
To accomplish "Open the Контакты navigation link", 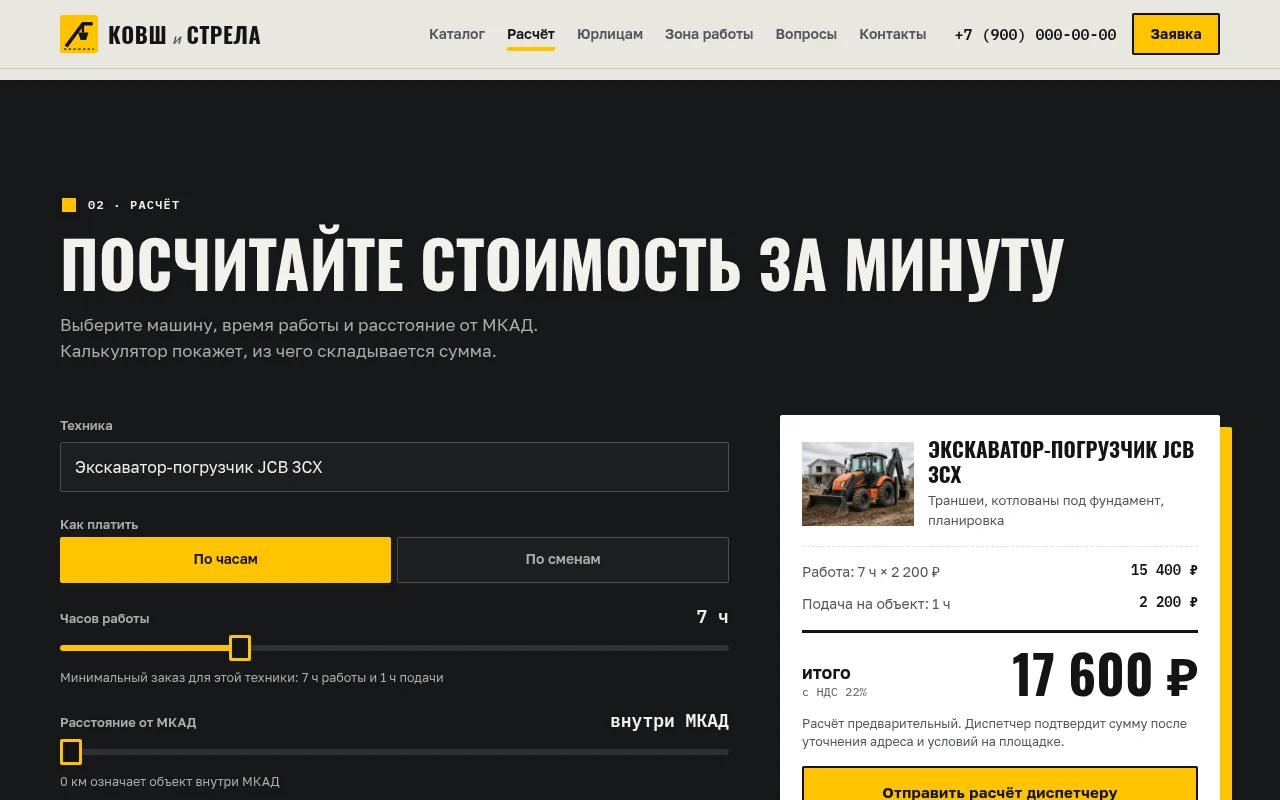I will (x=893, y=34).
